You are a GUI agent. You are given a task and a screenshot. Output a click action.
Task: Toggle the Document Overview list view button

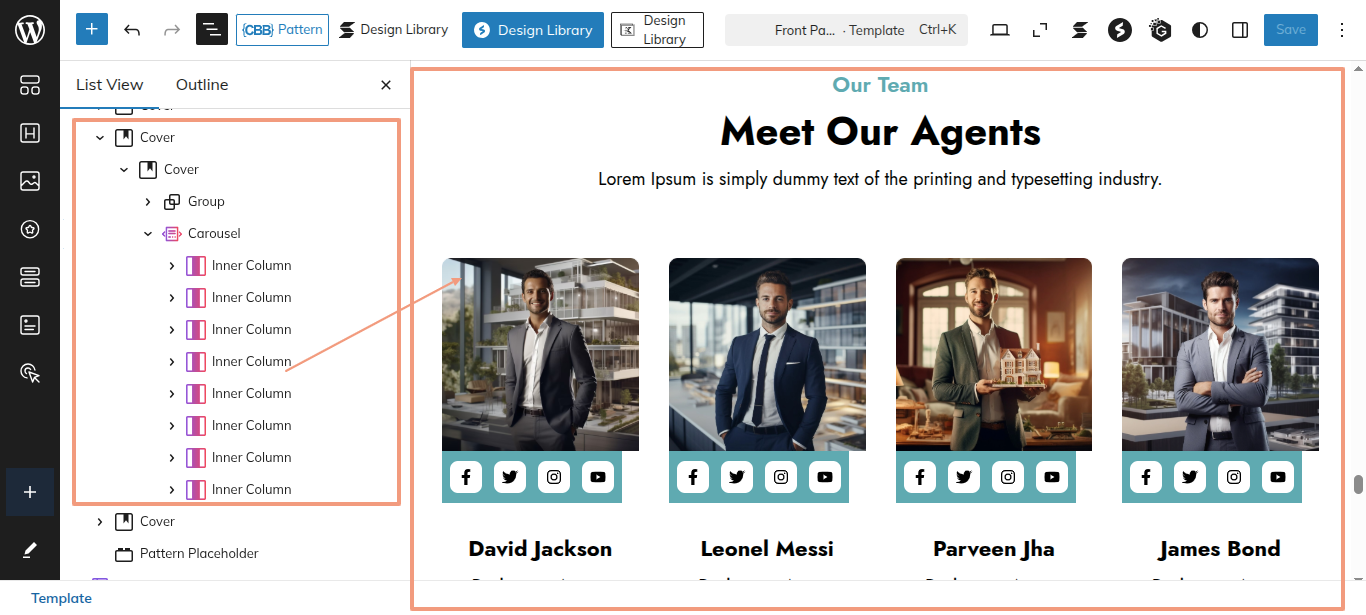tap(212, 30)
